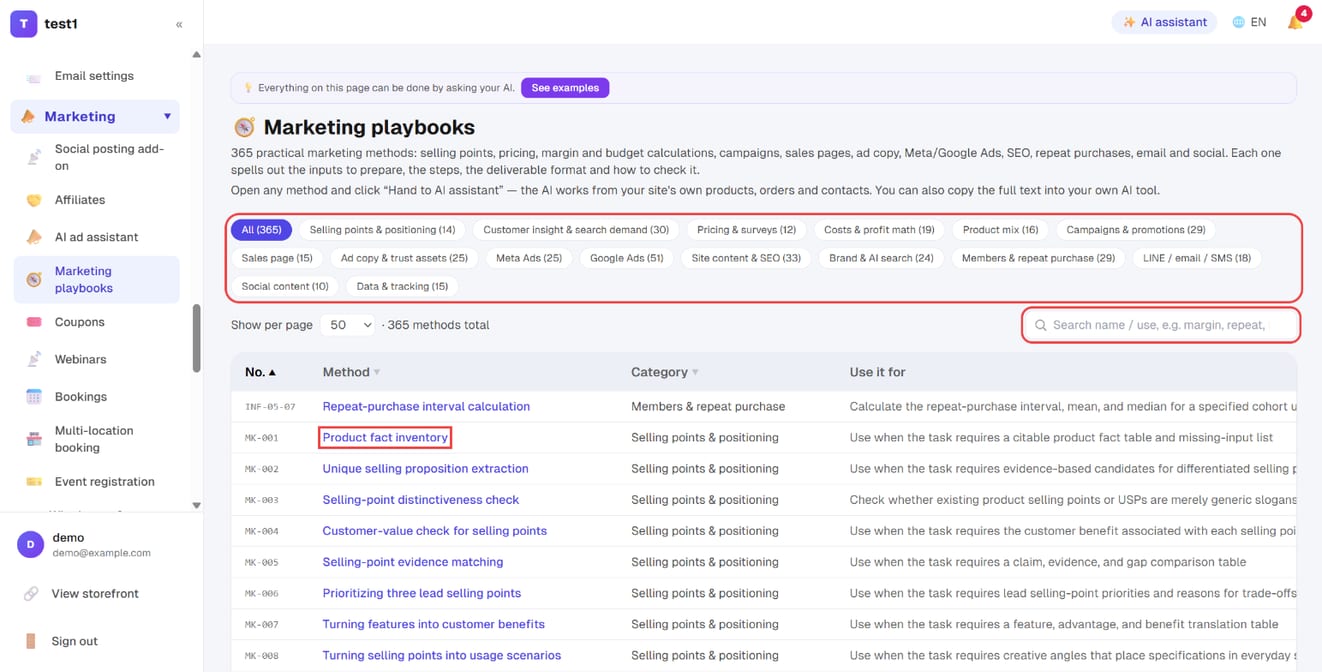Click the search name / use field

tap(1160, 325)
